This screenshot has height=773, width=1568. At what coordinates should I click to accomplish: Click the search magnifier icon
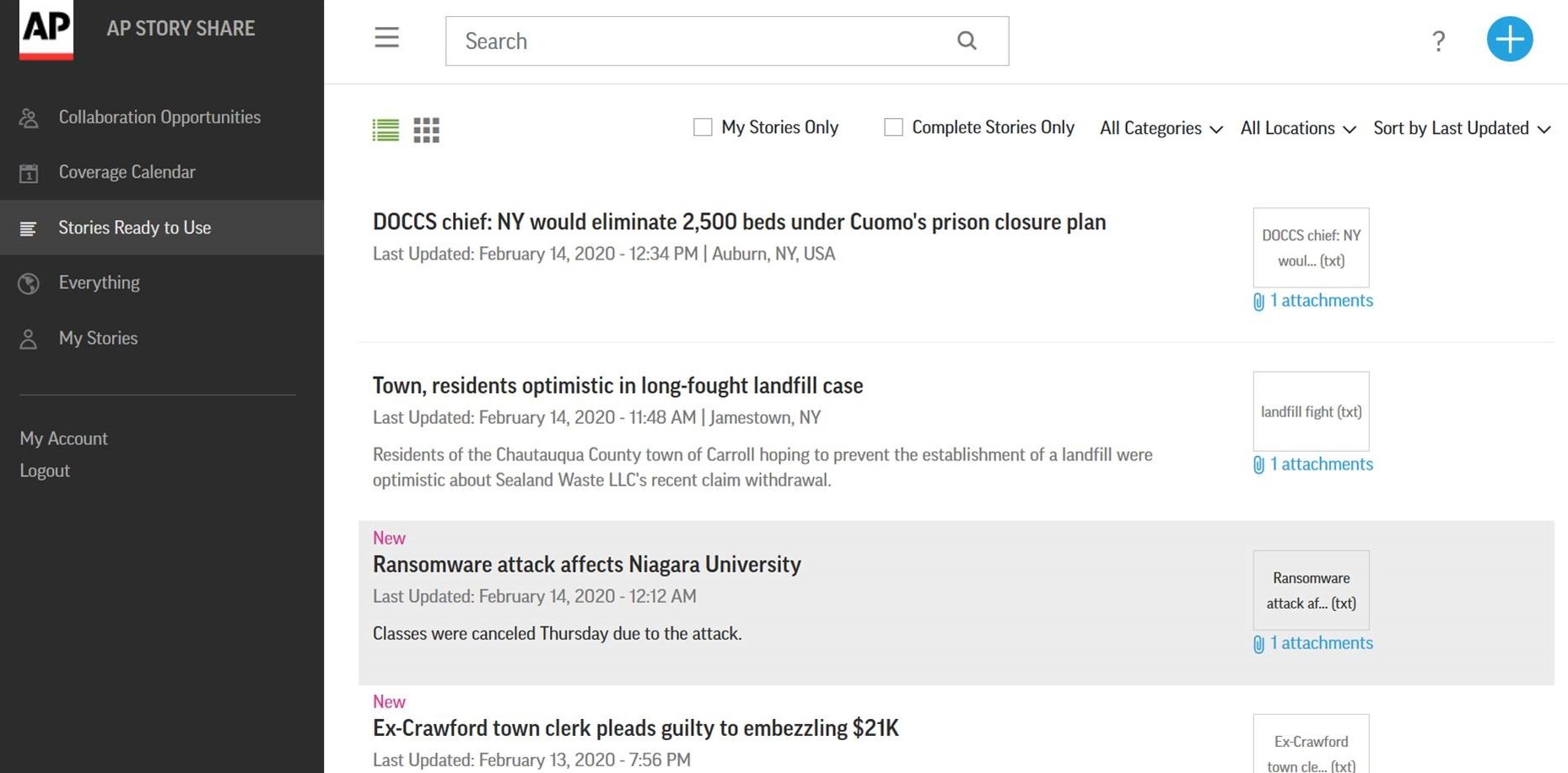967,40
